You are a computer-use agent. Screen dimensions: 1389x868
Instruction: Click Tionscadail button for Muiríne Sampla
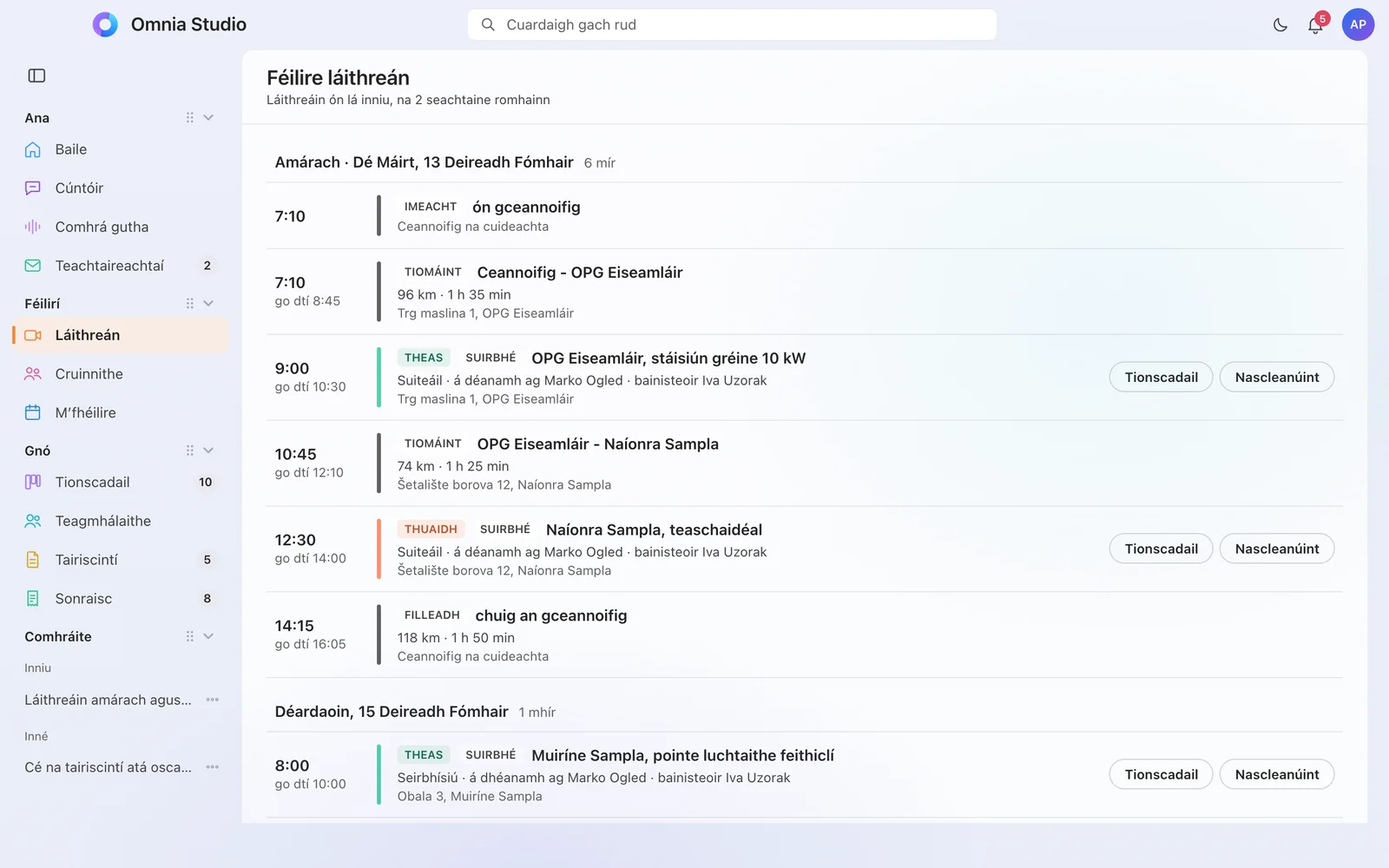tap(1161, 774)
